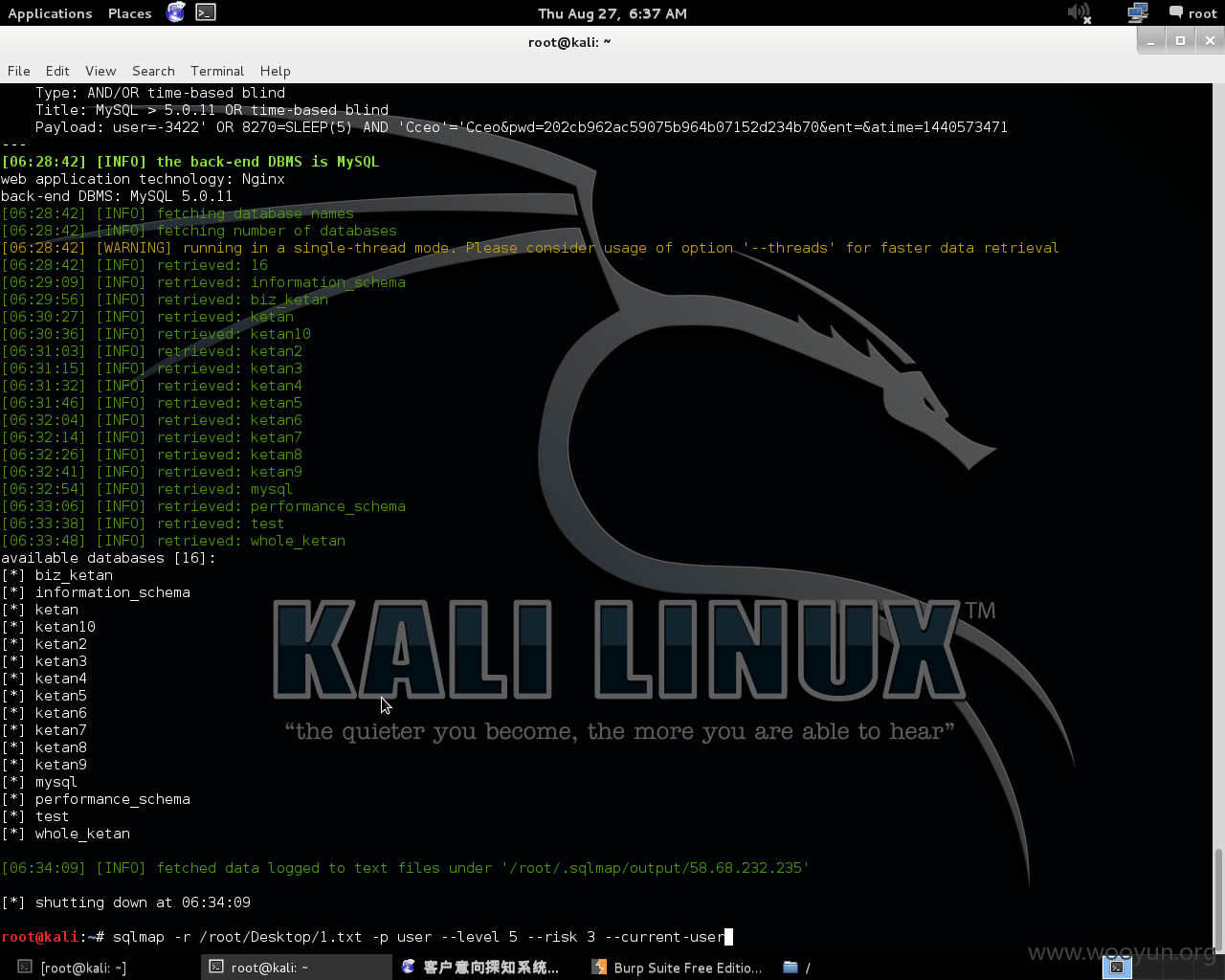Click the 'Payload: user=-3422' line
This screenshot has width=1225, height=980.
(x=522, y=127)
